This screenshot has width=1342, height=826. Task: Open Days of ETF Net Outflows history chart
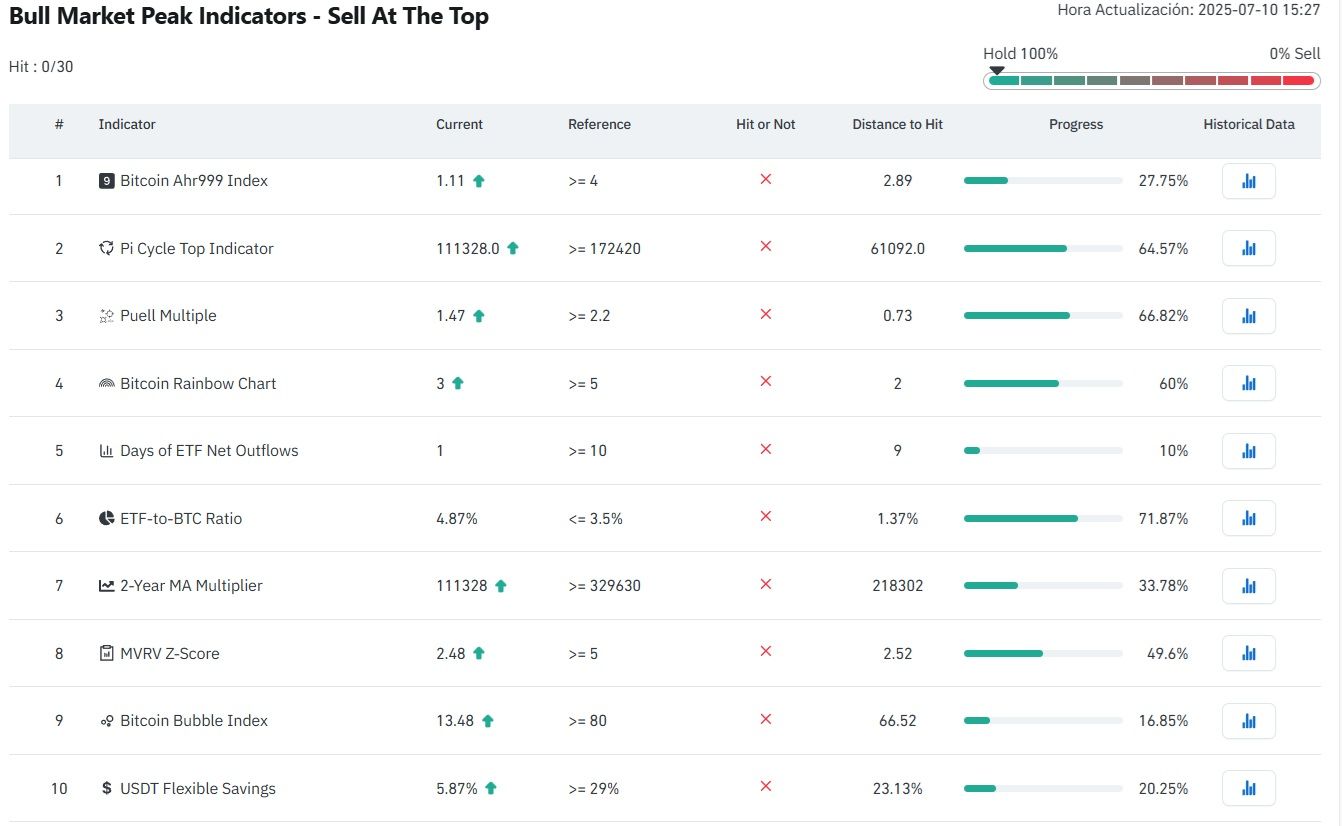[1248, 451]
